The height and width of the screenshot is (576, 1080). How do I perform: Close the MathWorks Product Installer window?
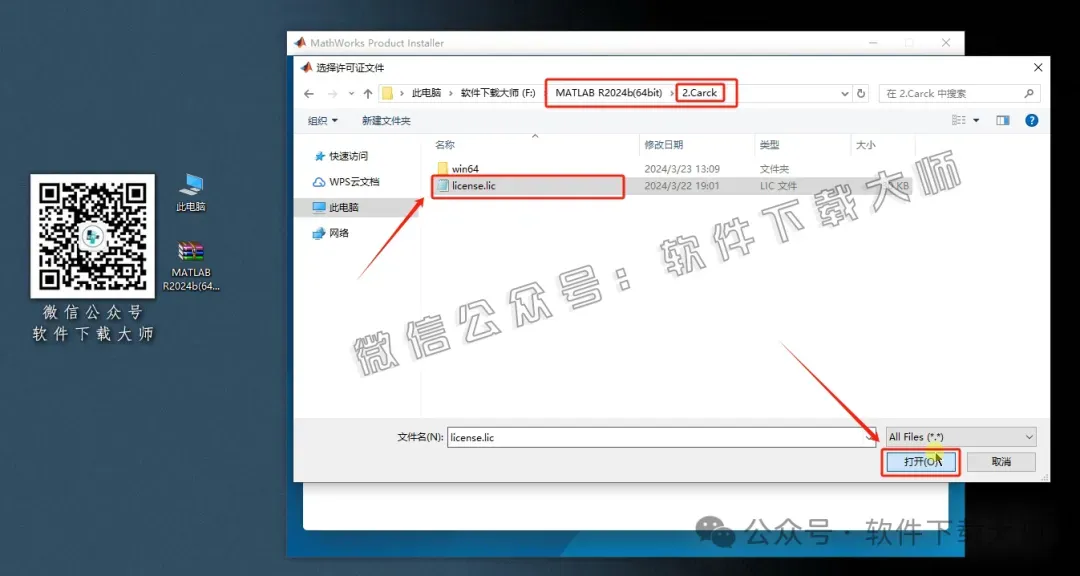coord(946,43)
